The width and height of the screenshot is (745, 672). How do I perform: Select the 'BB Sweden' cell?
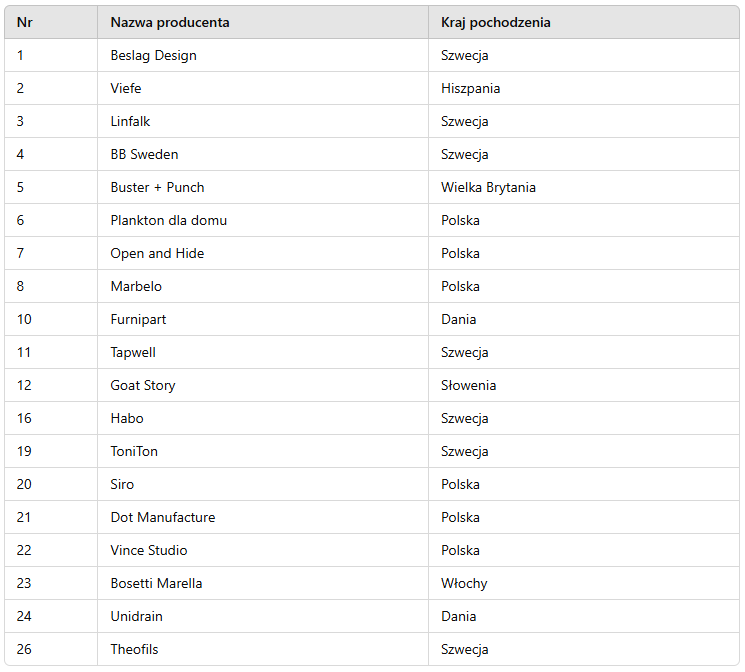pos(144,154)
